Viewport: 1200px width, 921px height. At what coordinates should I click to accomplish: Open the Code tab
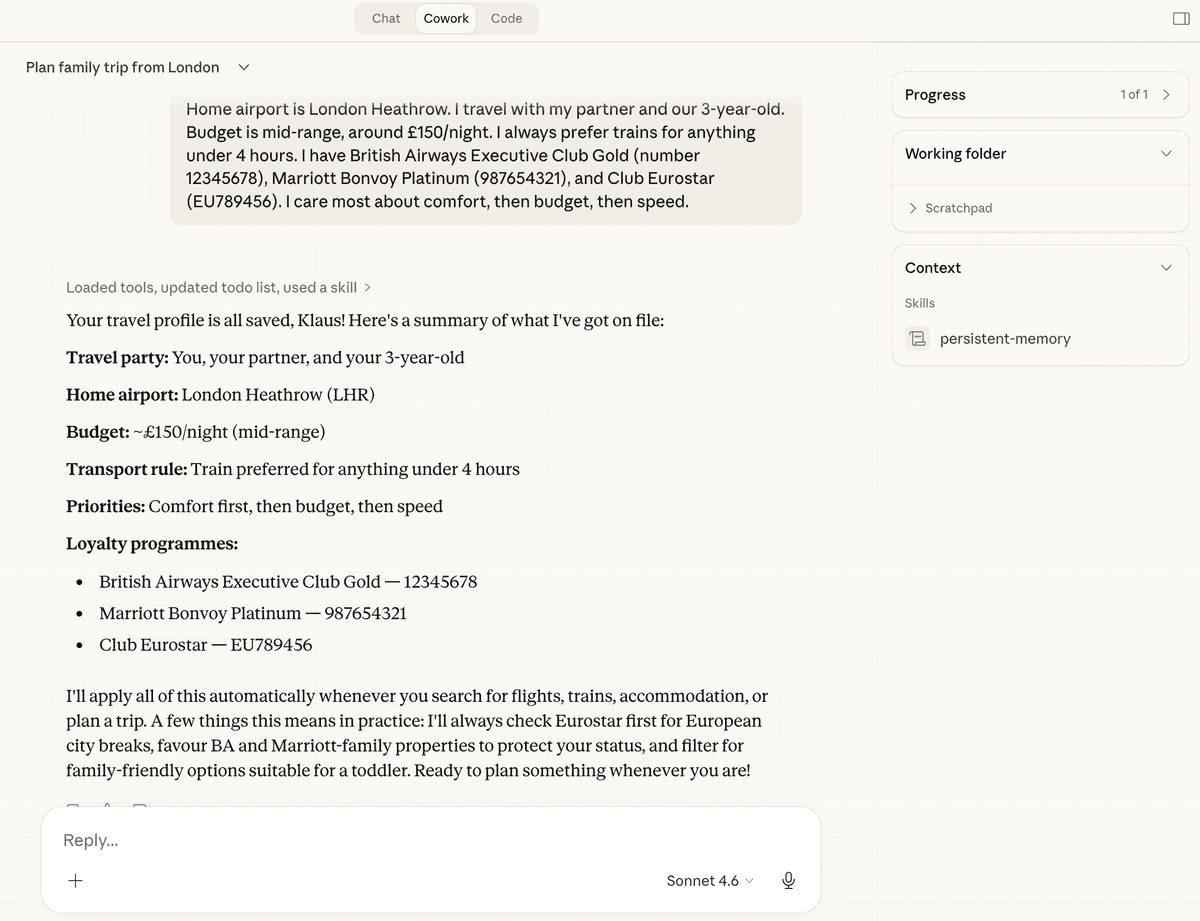506,18
